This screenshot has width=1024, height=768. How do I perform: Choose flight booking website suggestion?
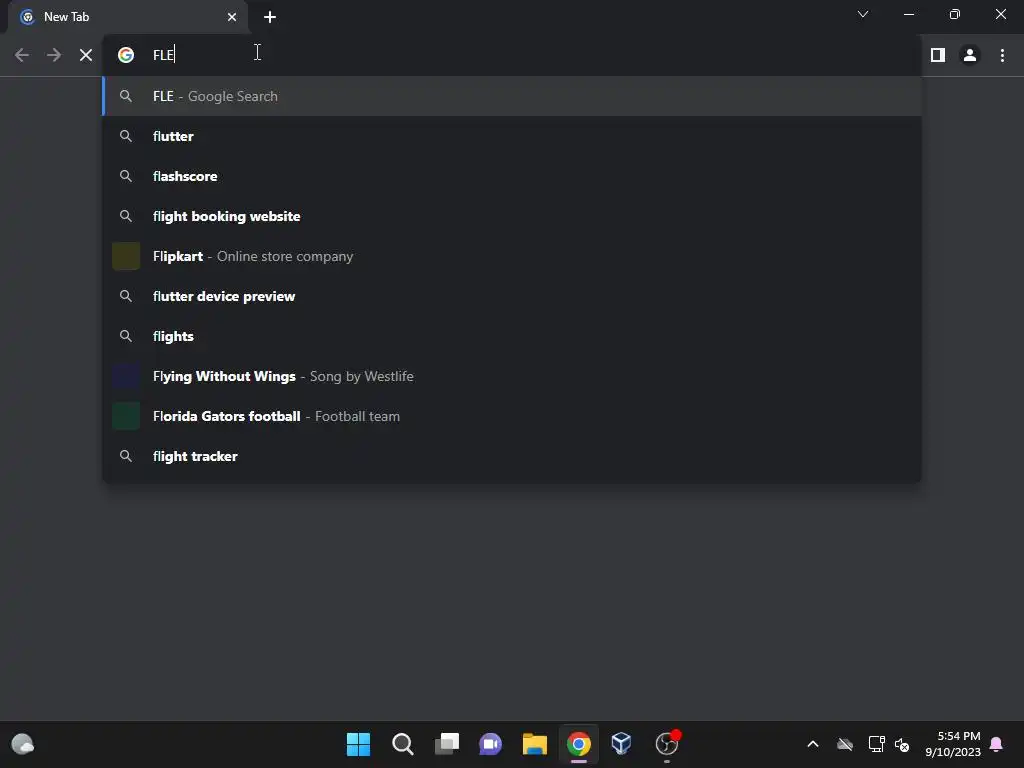click(512, 216)
